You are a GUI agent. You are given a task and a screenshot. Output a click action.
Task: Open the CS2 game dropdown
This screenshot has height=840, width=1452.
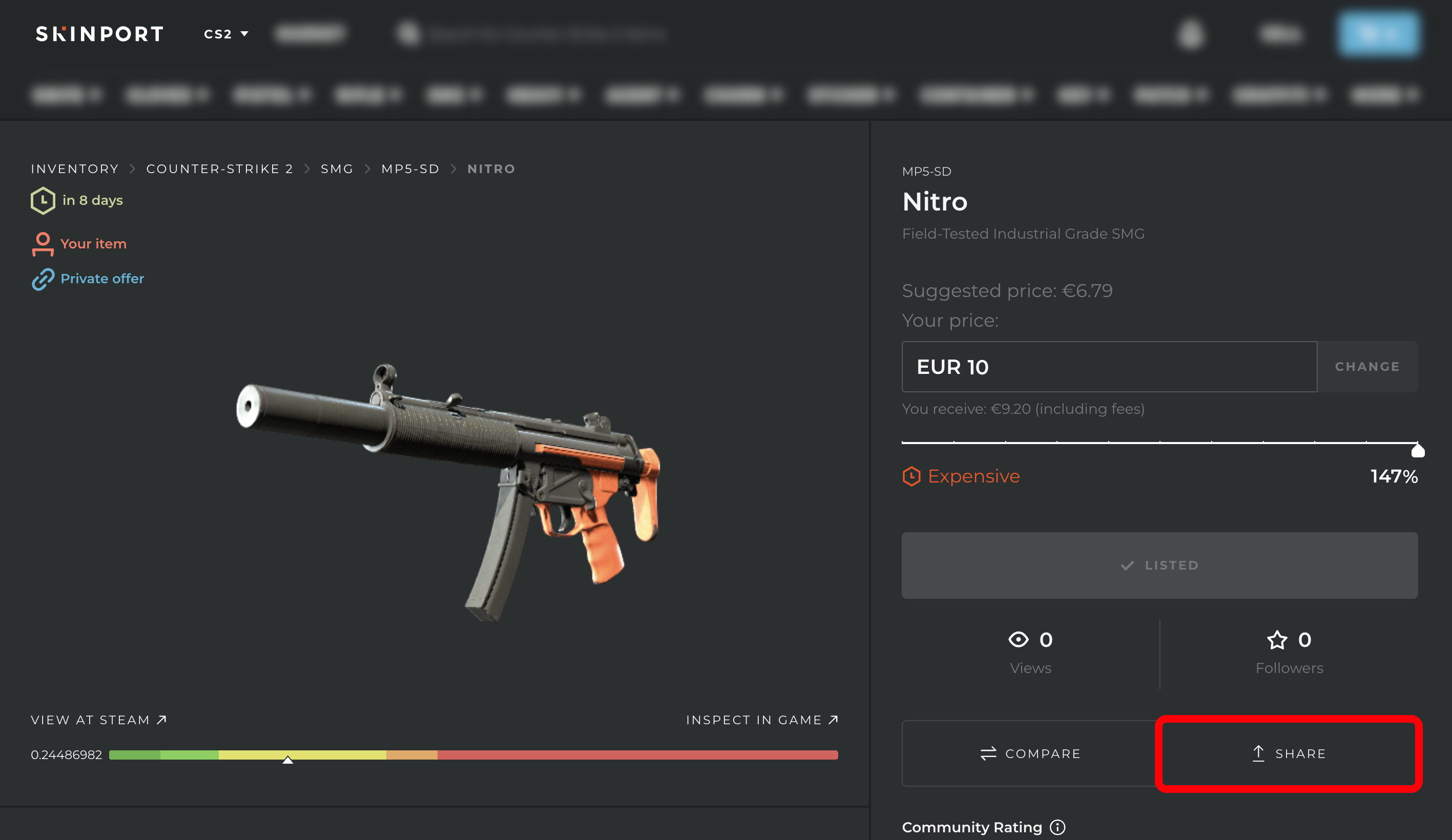coord(226,34)
